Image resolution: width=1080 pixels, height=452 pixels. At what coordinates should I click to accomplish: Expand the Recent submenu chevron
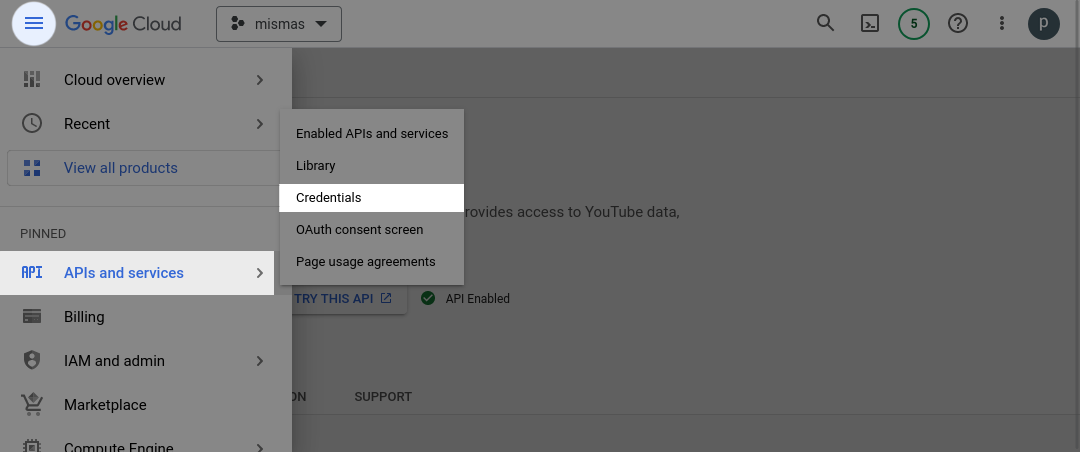(260, 124)
